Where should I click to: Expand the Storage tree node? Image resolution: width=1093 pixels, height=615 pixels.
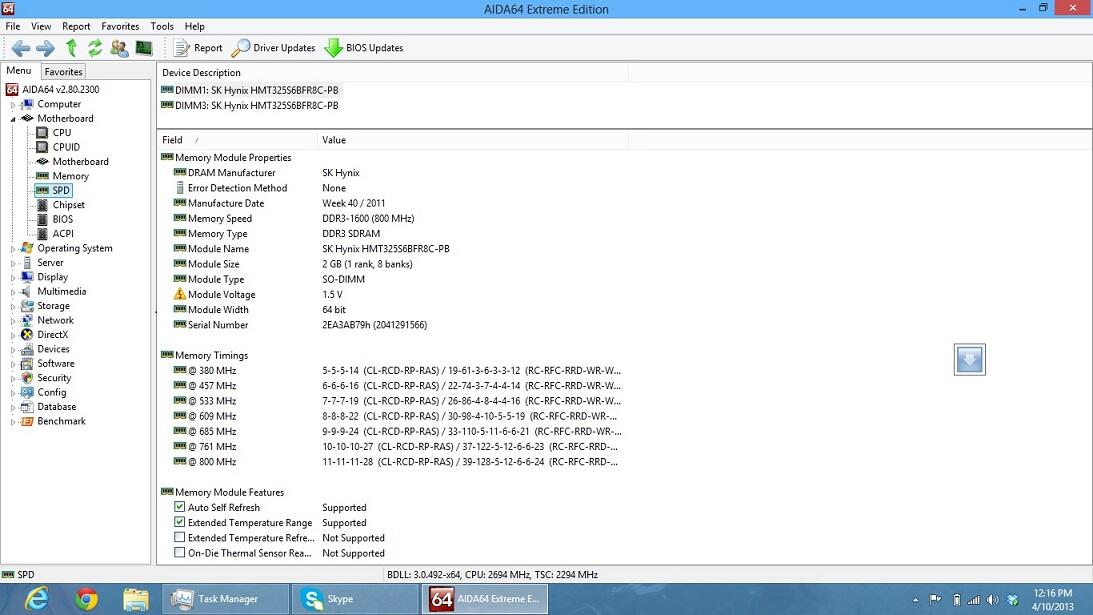click(x=13, y=307)
